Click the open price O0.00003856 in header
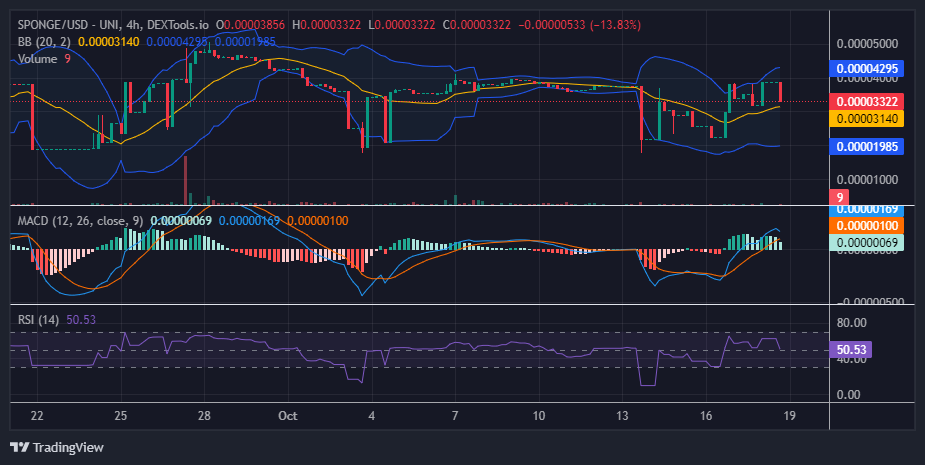925x465 pixels. coord(251,25)
